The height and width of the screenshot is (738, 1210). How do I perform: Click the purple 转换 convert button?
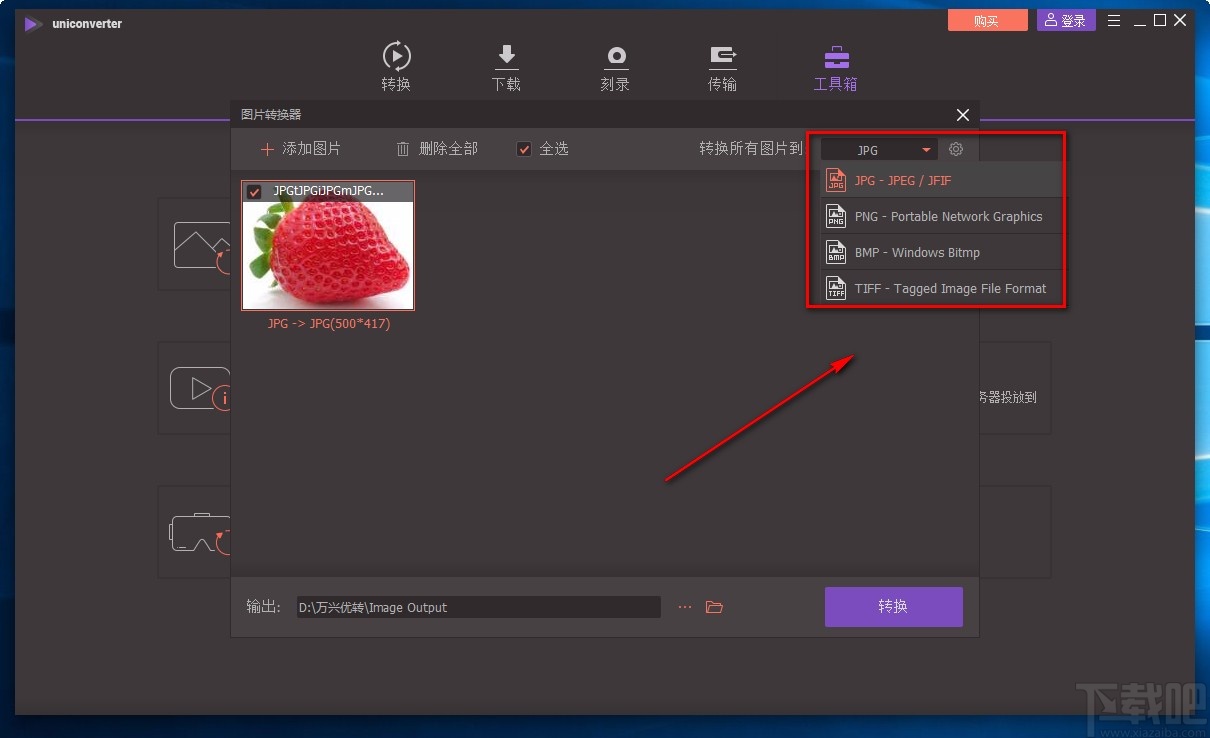pyautogui.click(x=894, y=607)
